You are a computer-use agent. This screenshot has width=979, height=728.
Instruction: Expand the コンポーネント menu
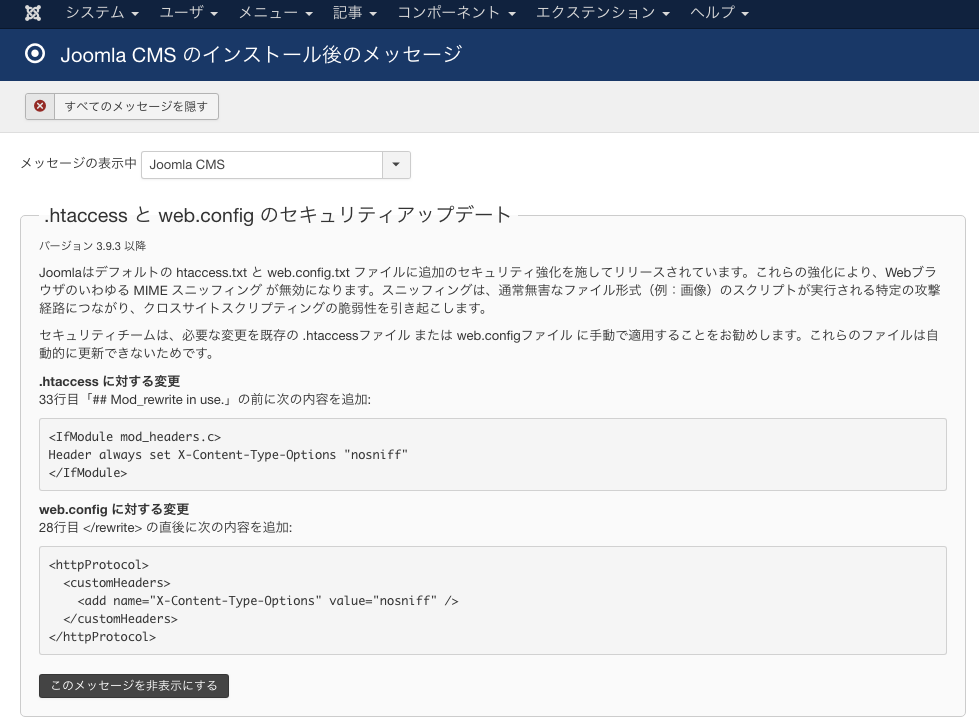[x=456, y=13]
